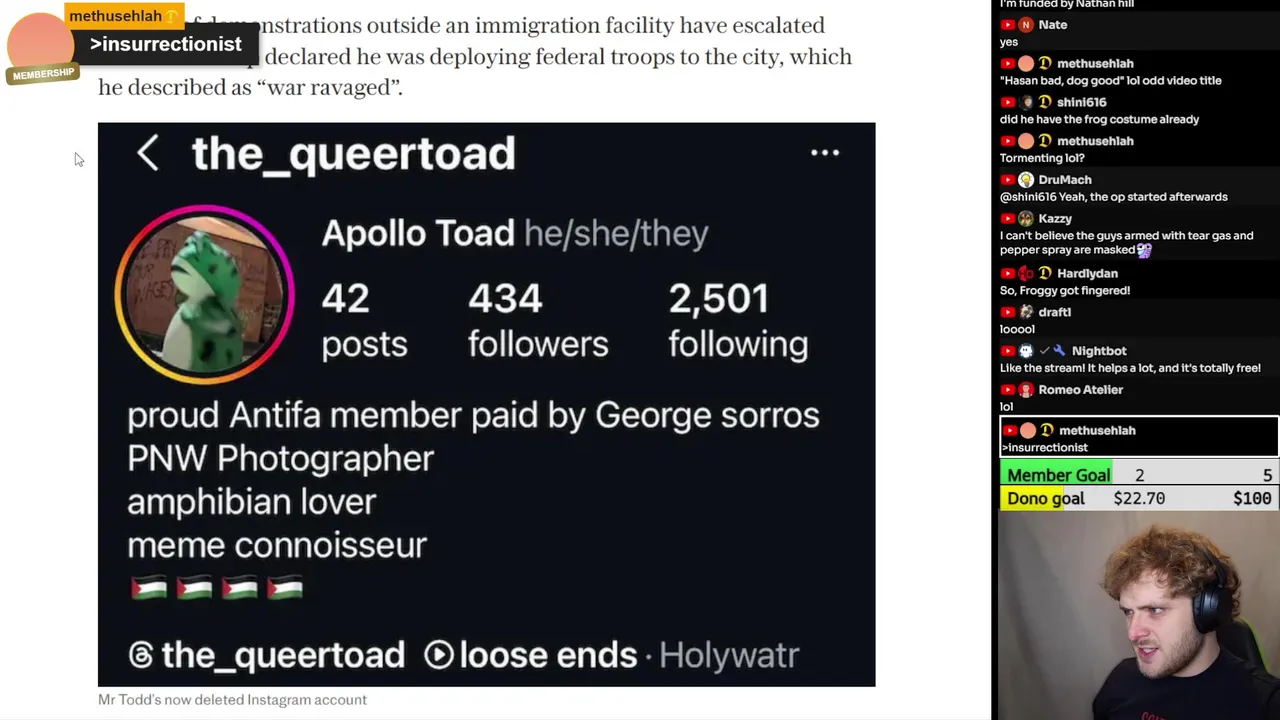Click the Member Goal progress bar

click(x=1139, y=475)
